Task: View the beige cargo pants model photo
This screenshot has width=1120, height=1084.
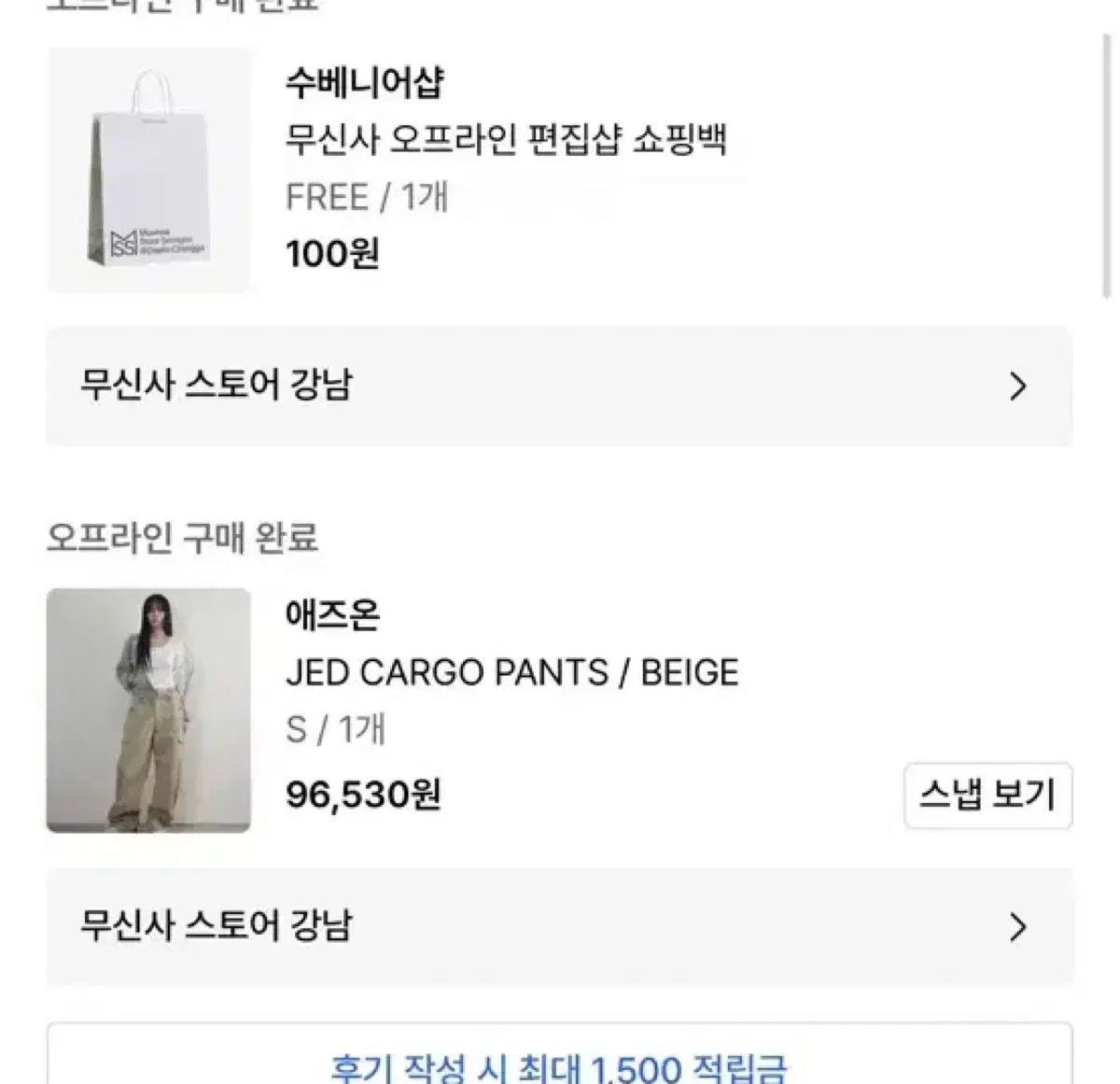Action: [148, 711]
